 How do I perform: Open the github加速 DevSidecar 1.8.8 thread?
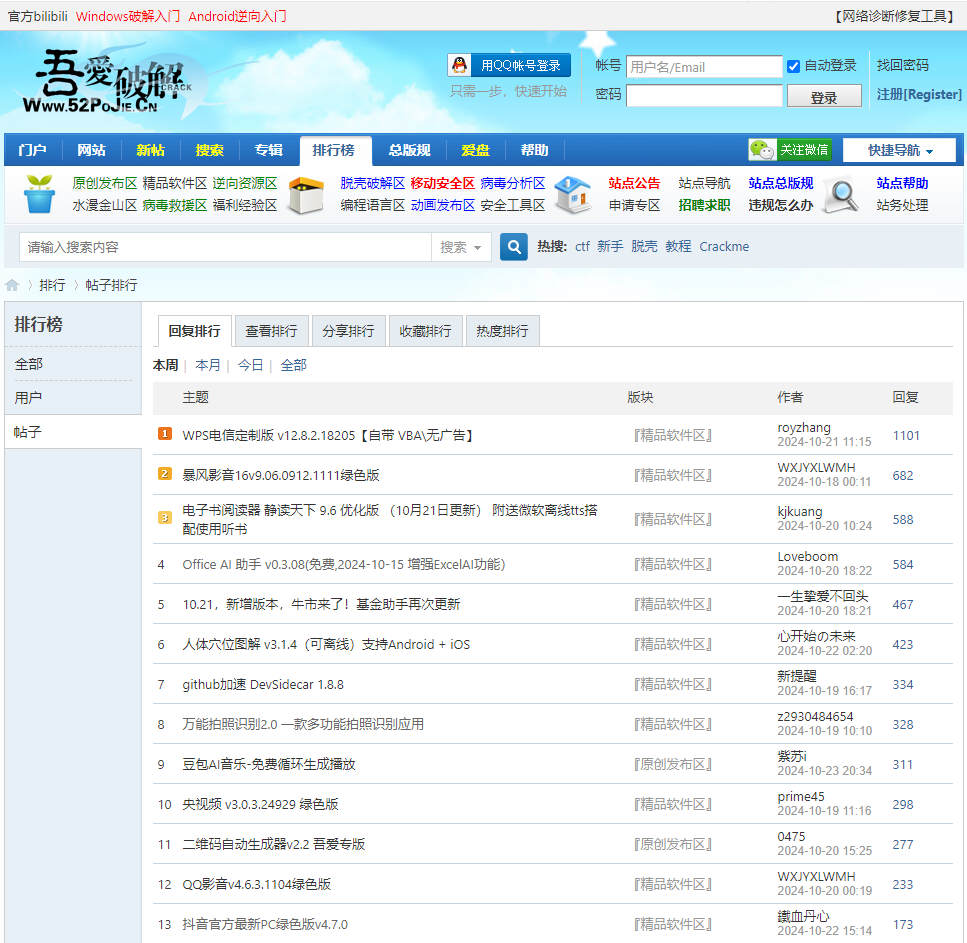(x=263, y=685)
